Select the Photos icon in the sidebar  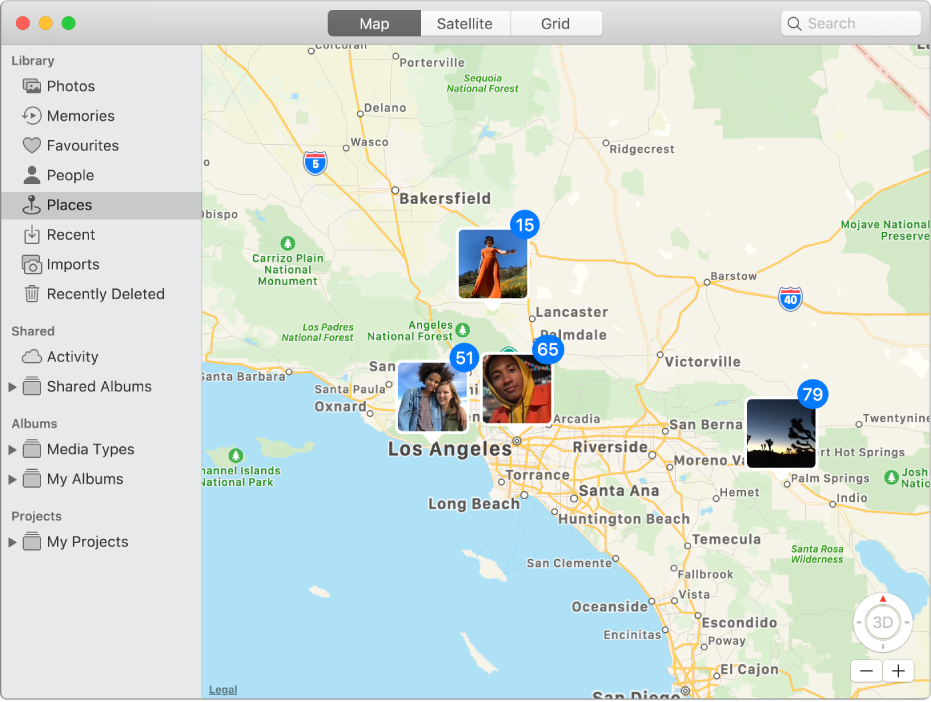30,86
